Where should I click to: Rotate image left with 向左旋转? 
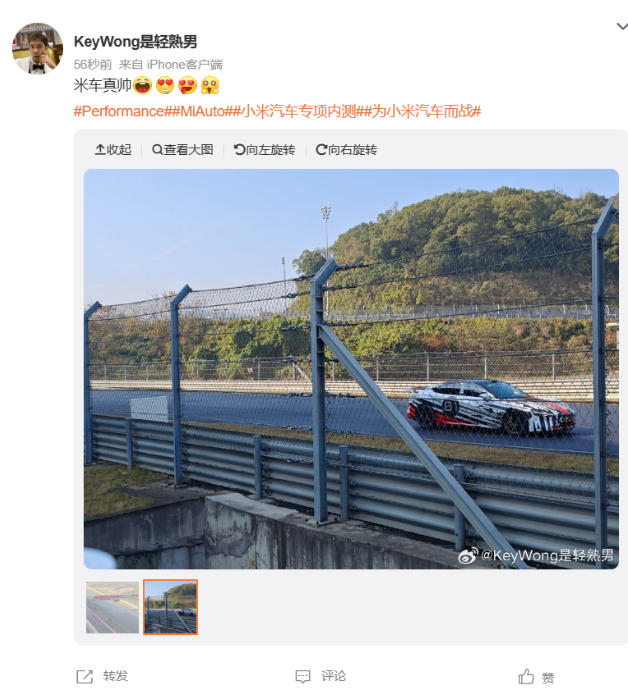pos(264,150)
